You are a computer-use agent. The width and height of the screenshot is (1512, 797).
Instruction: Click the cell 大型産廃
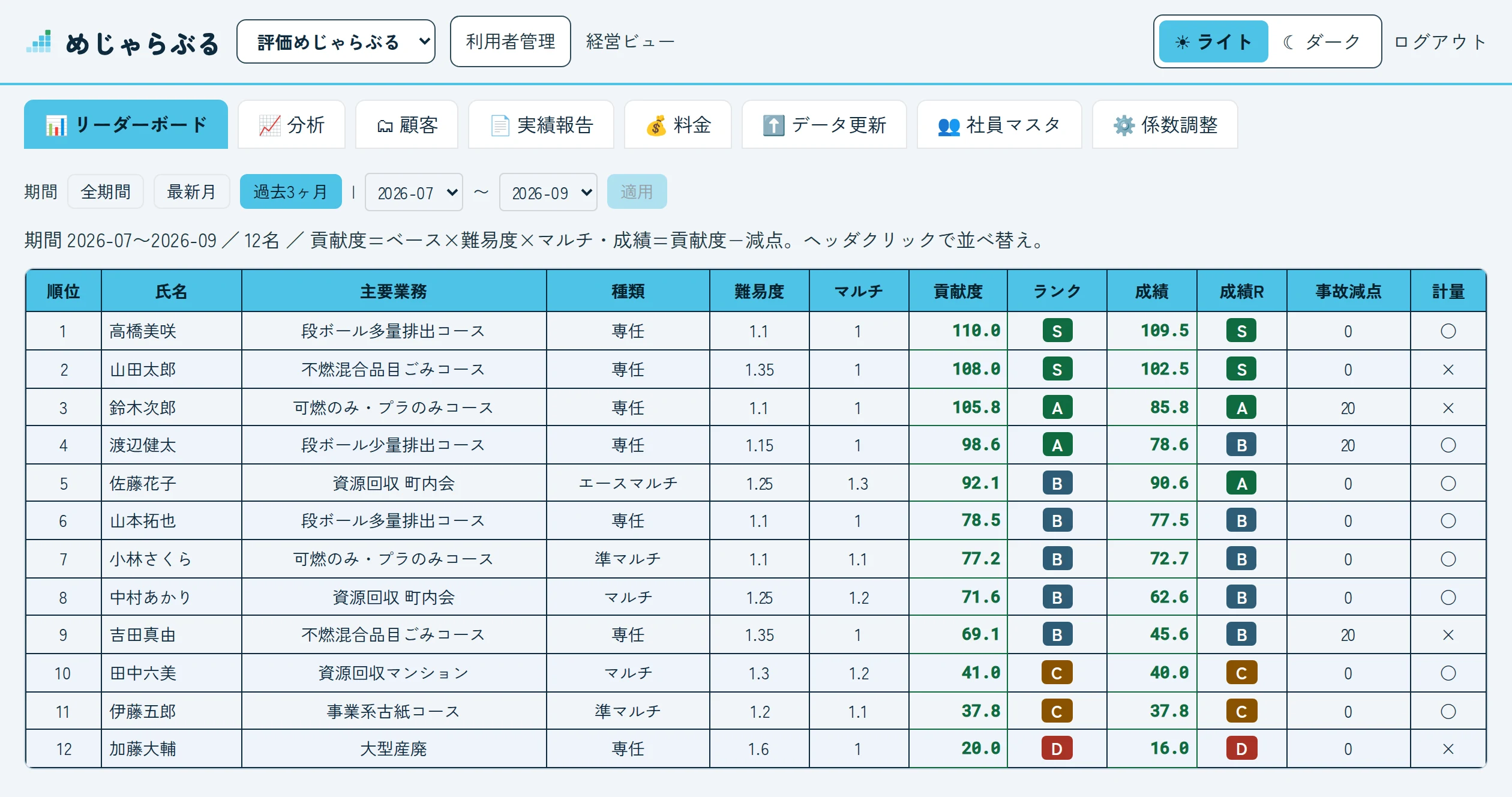394,748
